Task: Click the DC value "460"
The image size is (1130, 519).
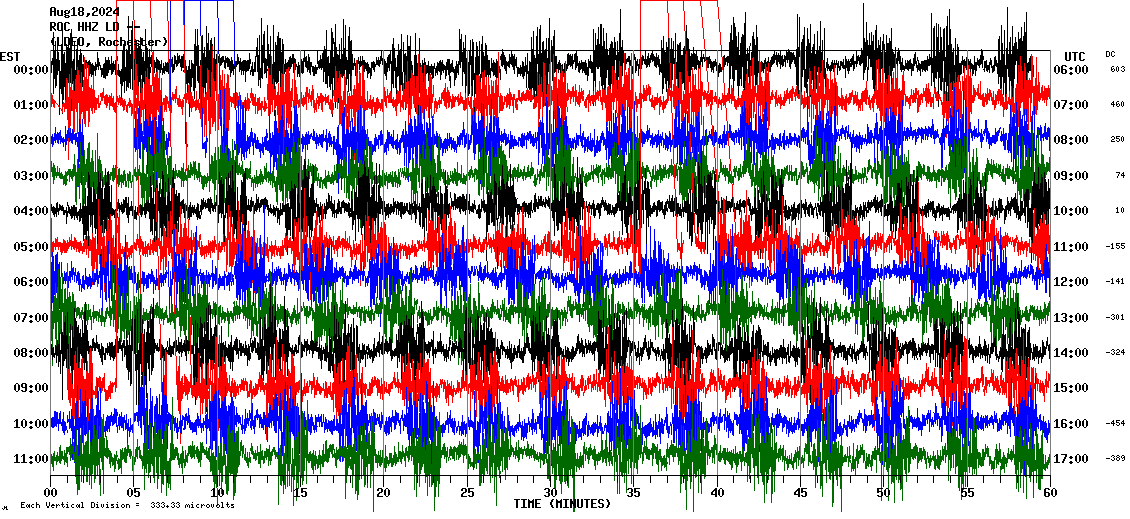Action: pyautogui.click(x=1118, y=105)
